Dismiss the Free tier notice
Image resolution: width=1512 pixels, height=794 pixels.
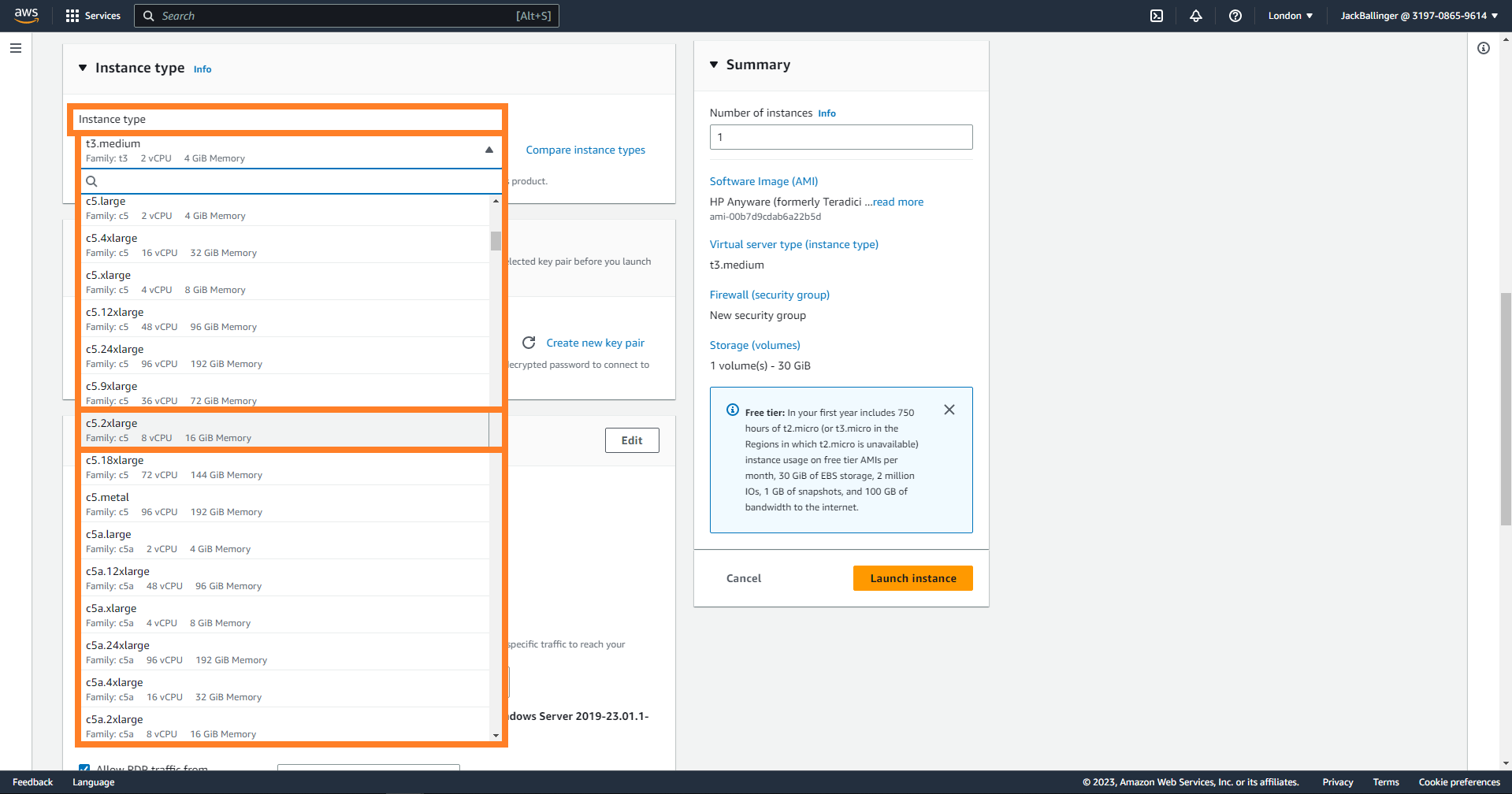949,410
